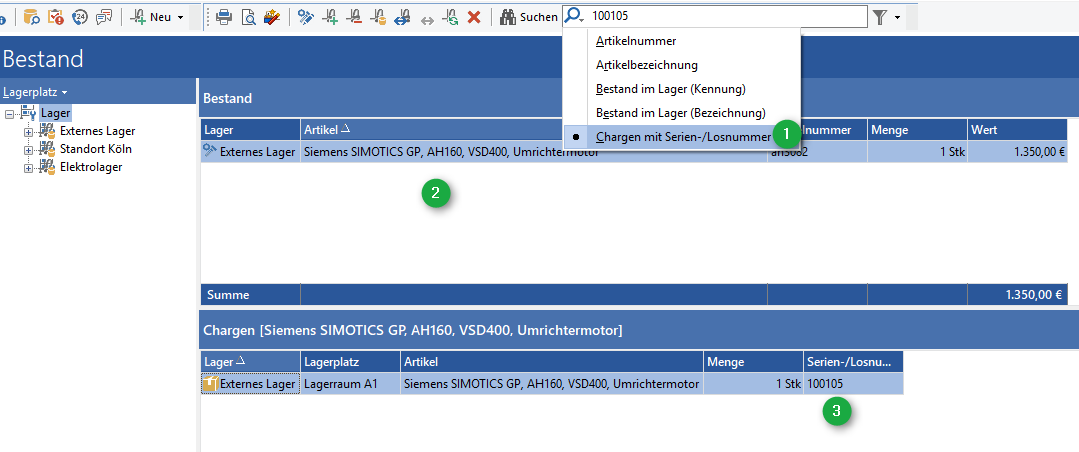The image size is (1079, 452).
Task: Click the edit article pencil icon
Action: coord(306,17)
